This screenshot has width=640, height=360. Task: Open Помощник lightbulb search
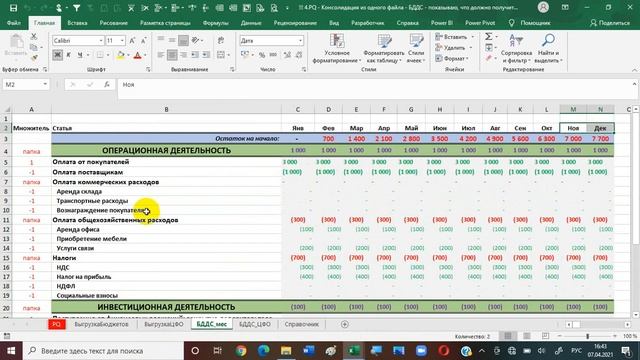[x=530, y=23]
